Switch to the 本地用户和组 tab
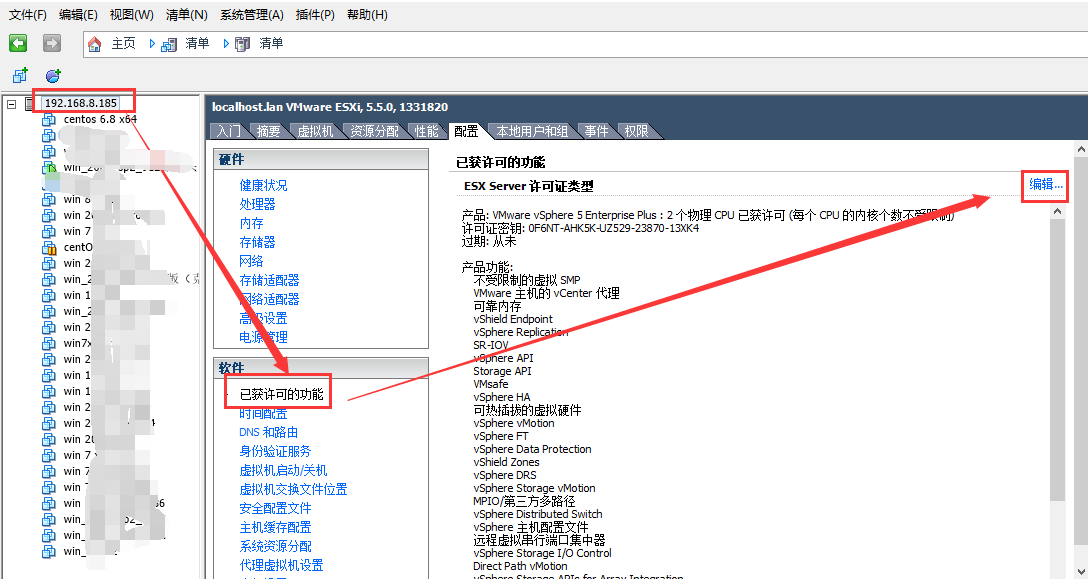This screenshot has height=579, width=1088. tap(532, 131)
